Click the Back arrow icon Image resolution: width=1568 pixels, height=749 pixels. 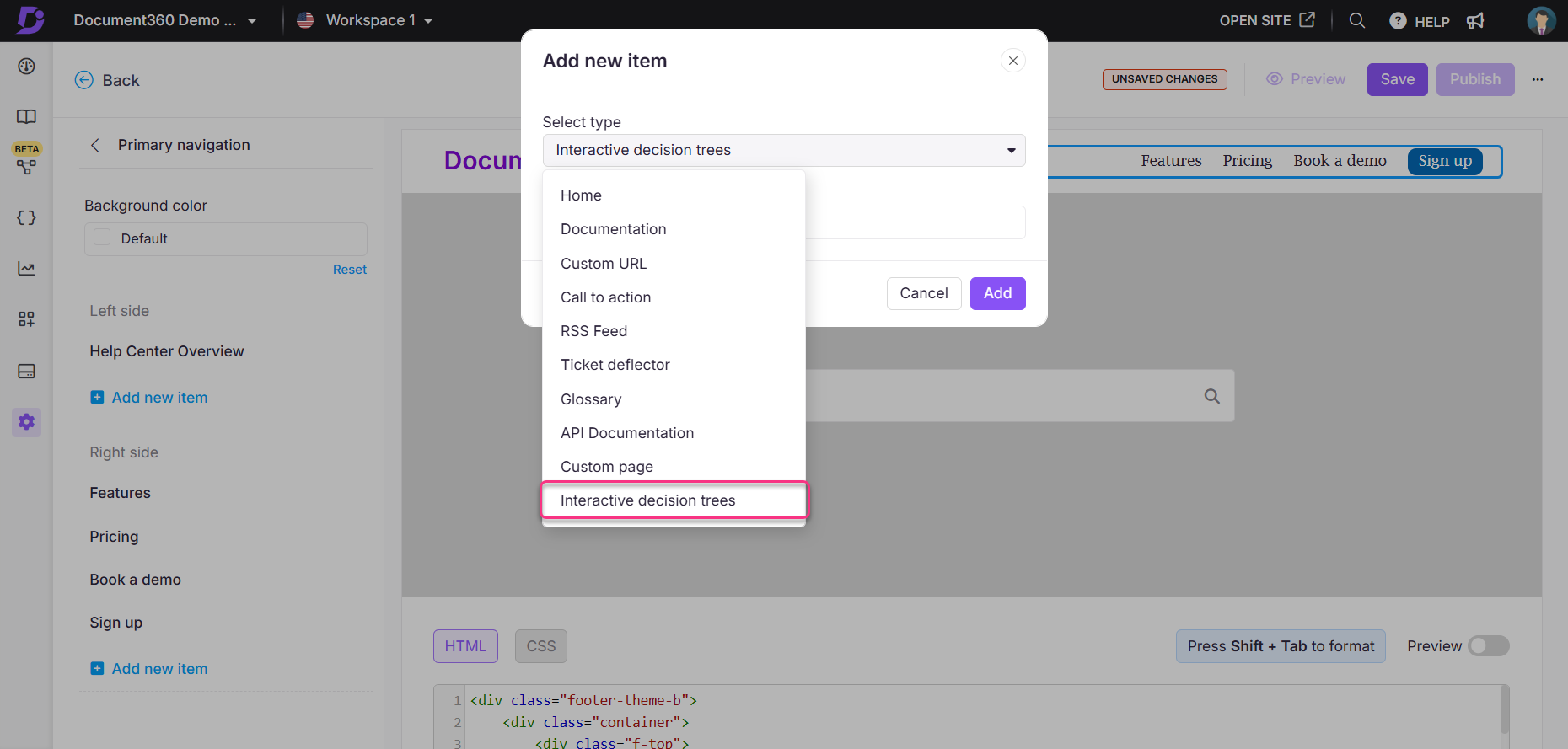(x=84, y=80)
